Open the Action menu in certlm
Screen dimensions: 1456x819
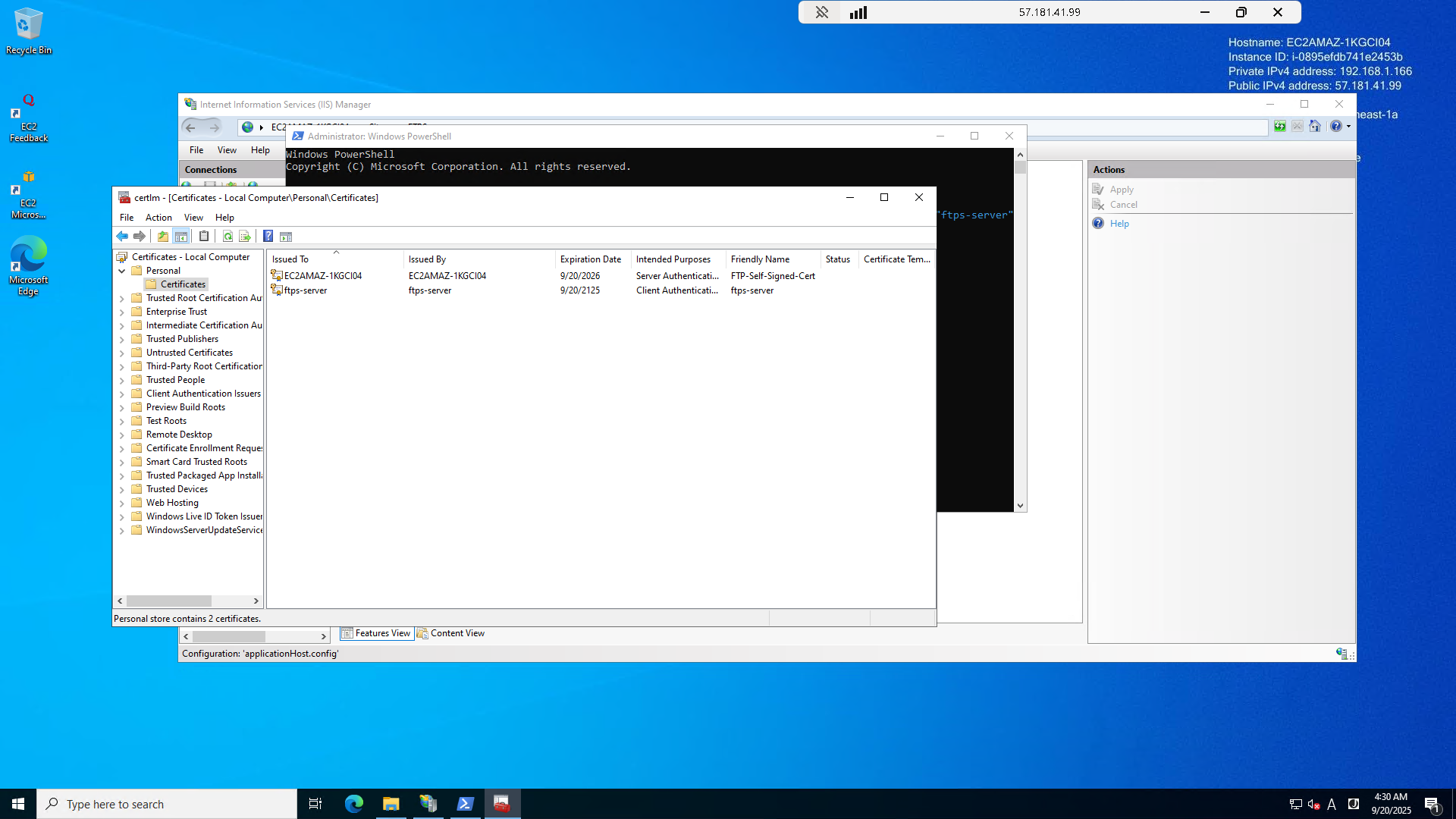[158, 218]
